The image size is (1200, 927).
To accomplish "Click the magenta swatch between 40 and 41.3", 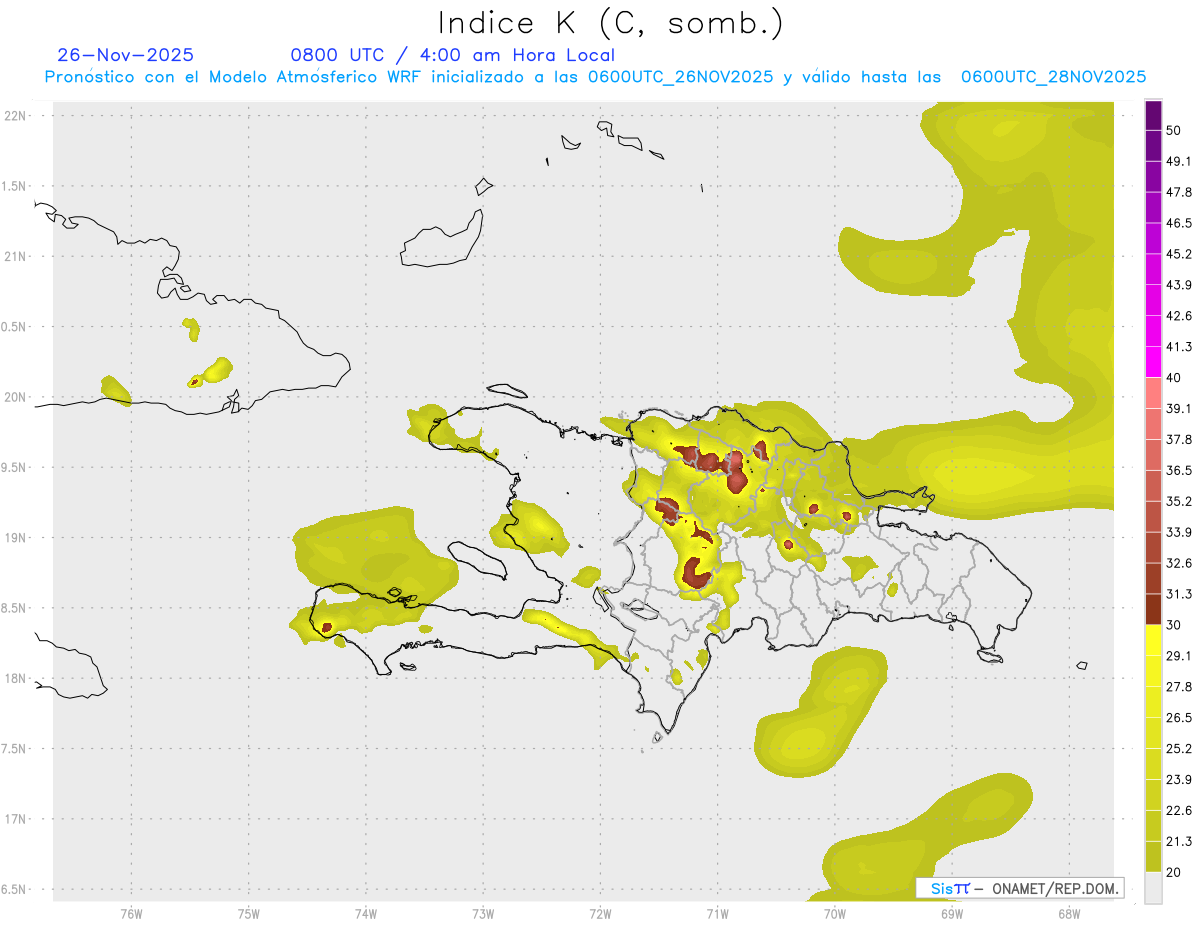I will [x=1154, y=362].
